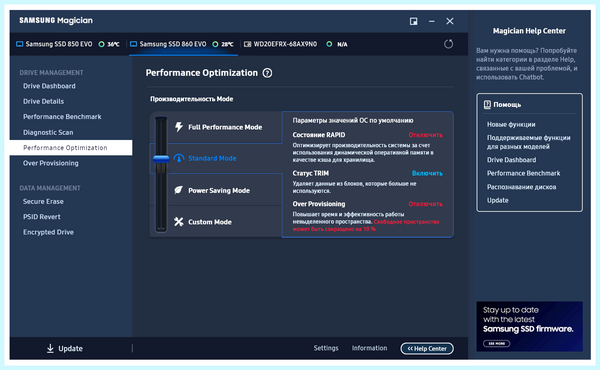Click the Update button in footer

tap(65, 348)
